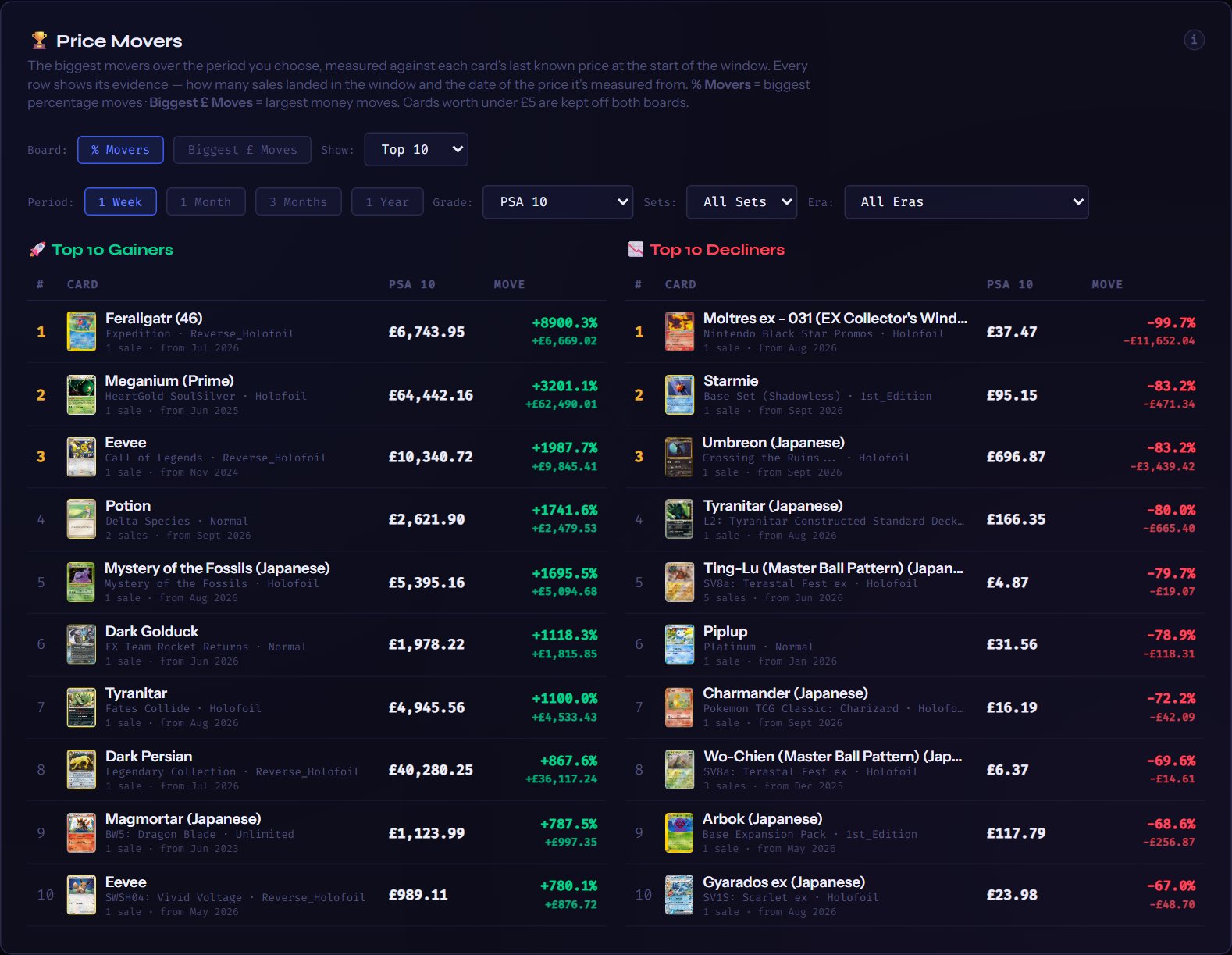Screen dimensions: 1232x955
Task: Click the Top 10 Gainers heading
Action: point(112,250)
